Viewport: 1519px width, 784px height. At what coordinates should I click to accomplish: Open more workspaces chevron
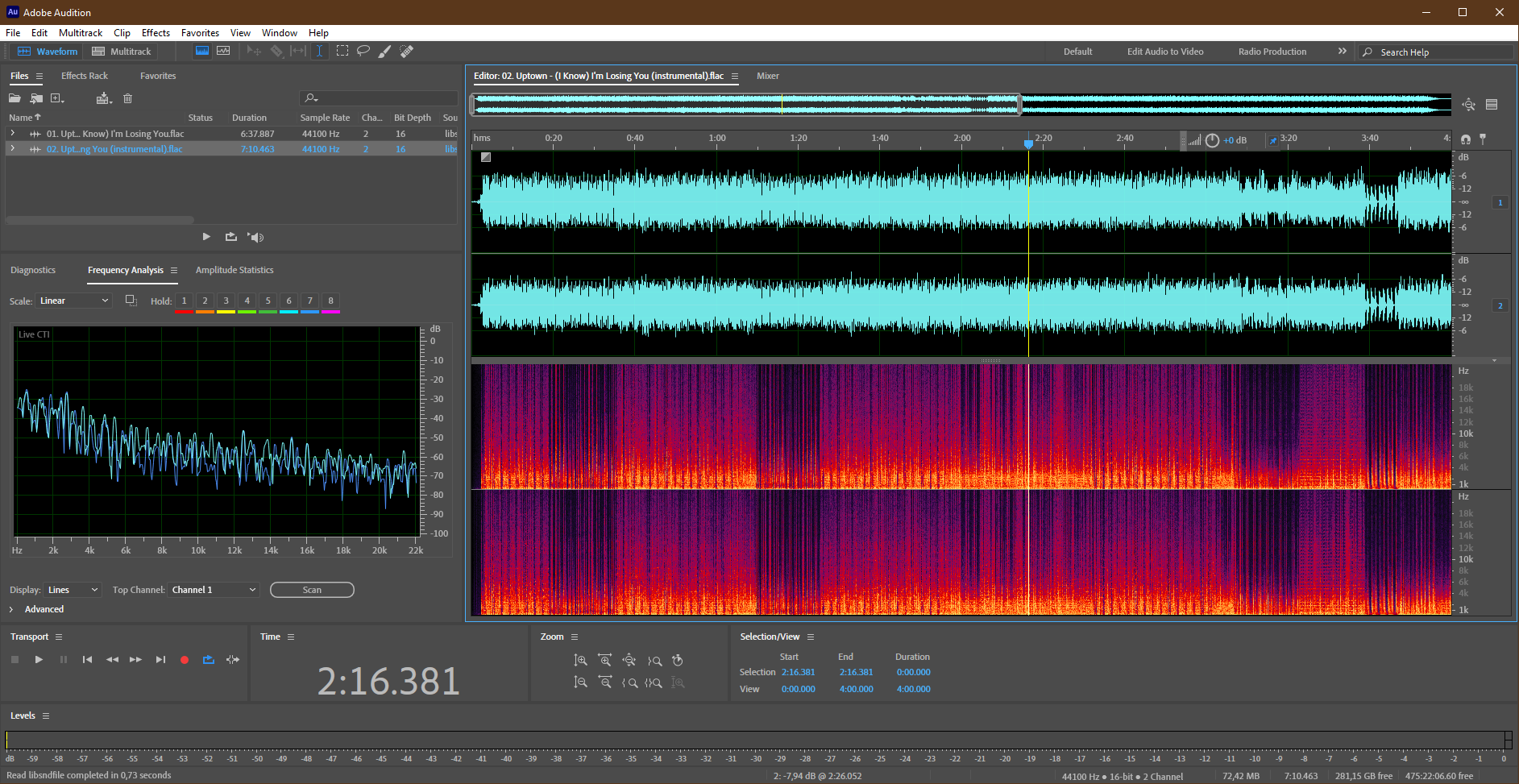(1343, 51)
